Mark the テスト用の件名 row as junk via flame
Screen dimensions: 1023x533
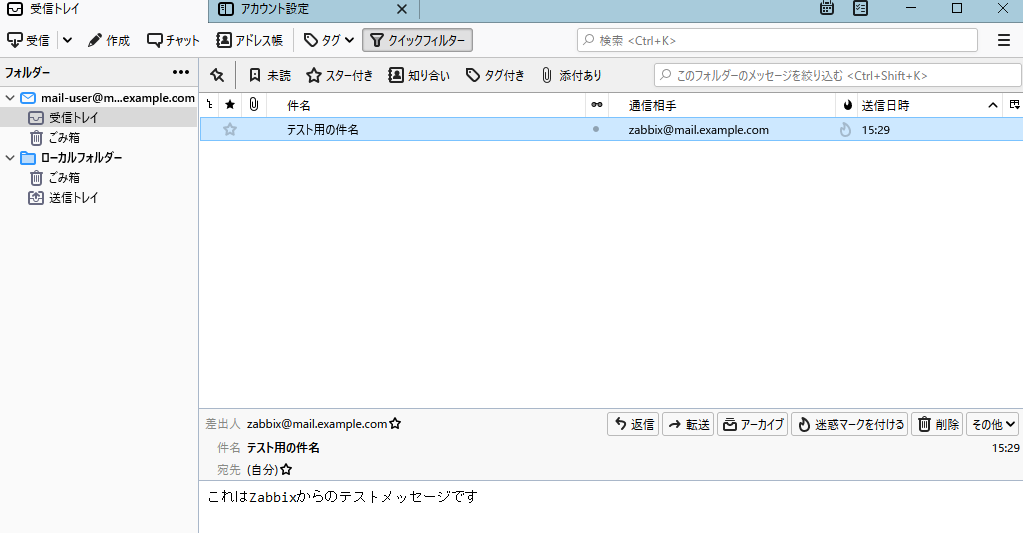point(846,129)
